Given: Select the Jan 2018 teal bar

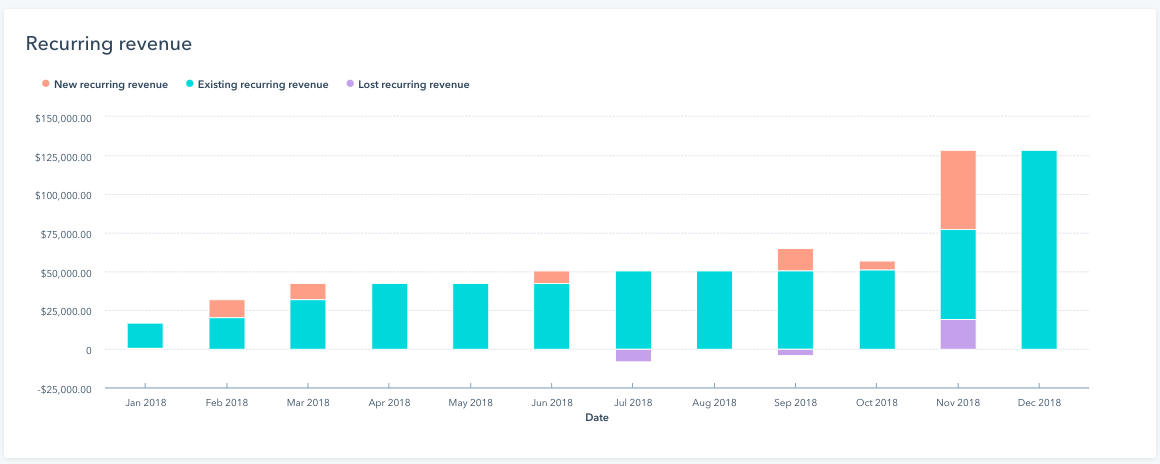Looking at the screenshot, I should tap(145, 336).
